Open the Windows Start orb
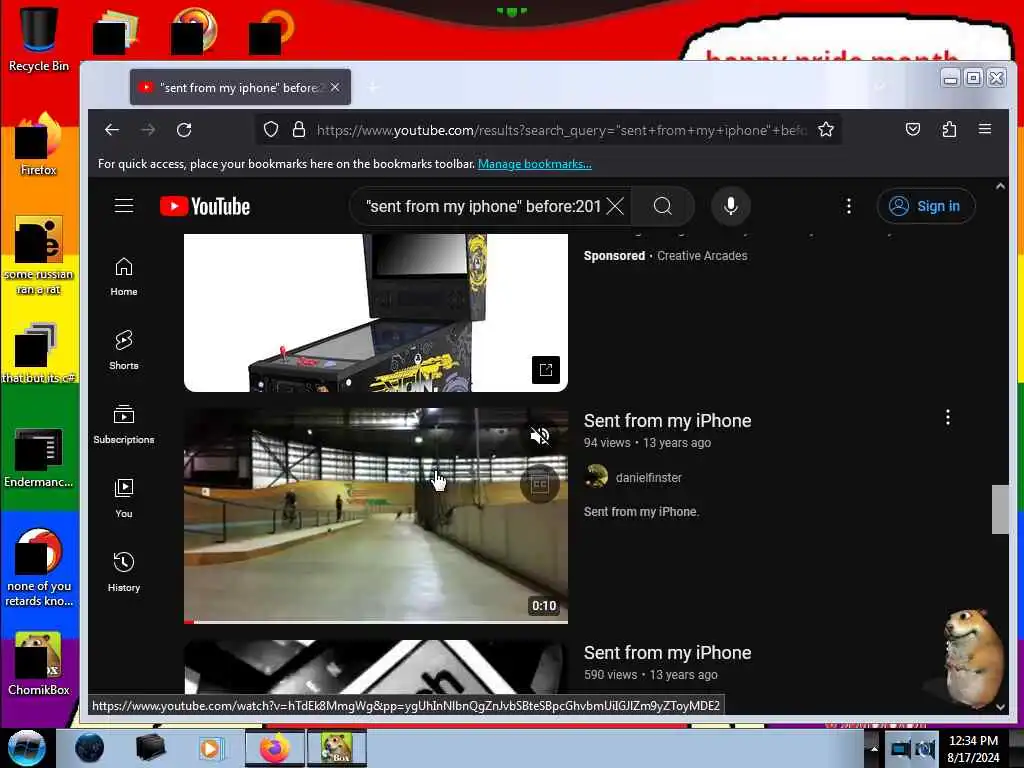1024x768 pixels. coord(26,748)
